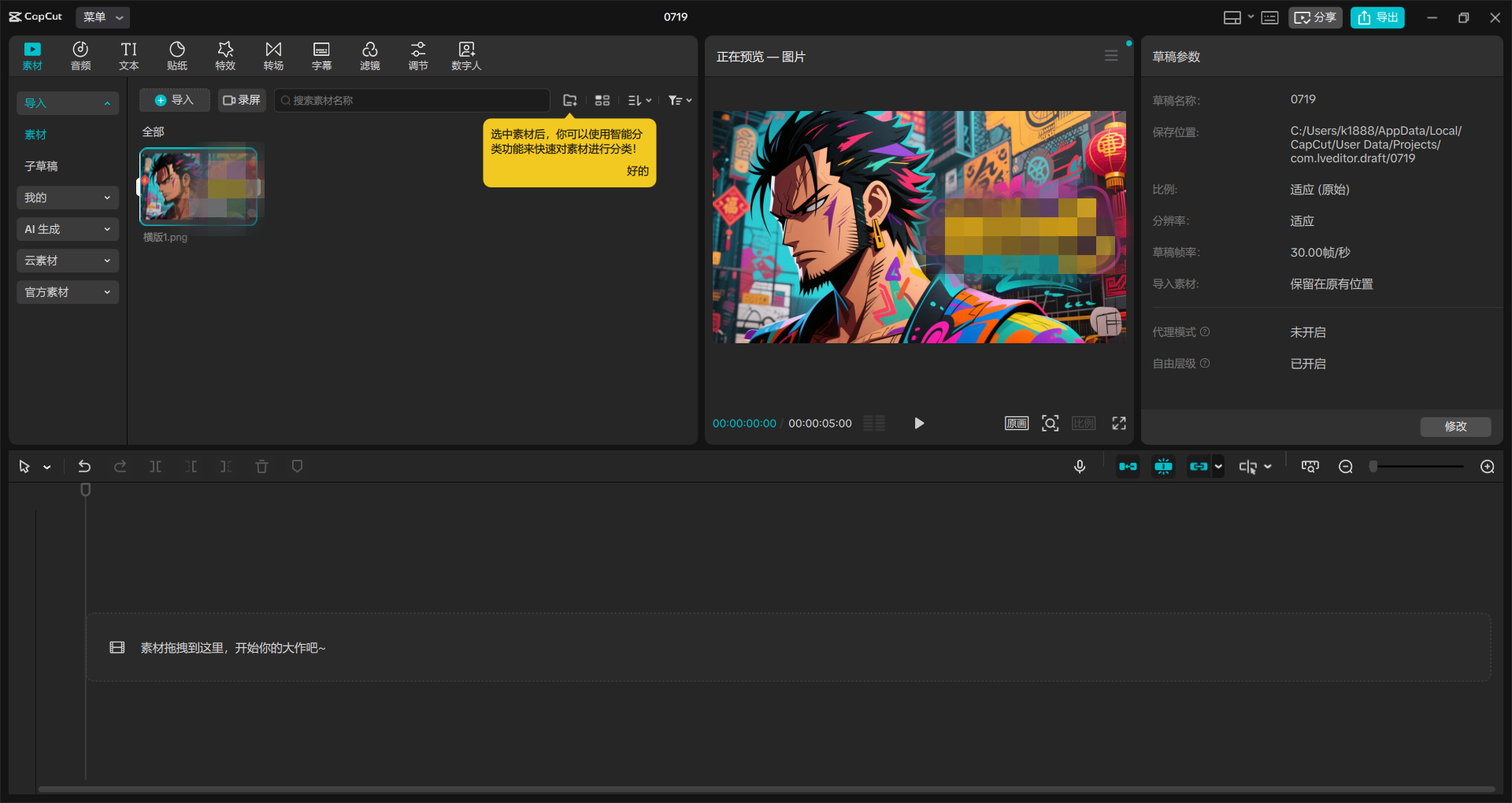Viewport: 1512px width, 803px height.
Task: Select 素材 in the sidebar
Action: click(35, 135)
